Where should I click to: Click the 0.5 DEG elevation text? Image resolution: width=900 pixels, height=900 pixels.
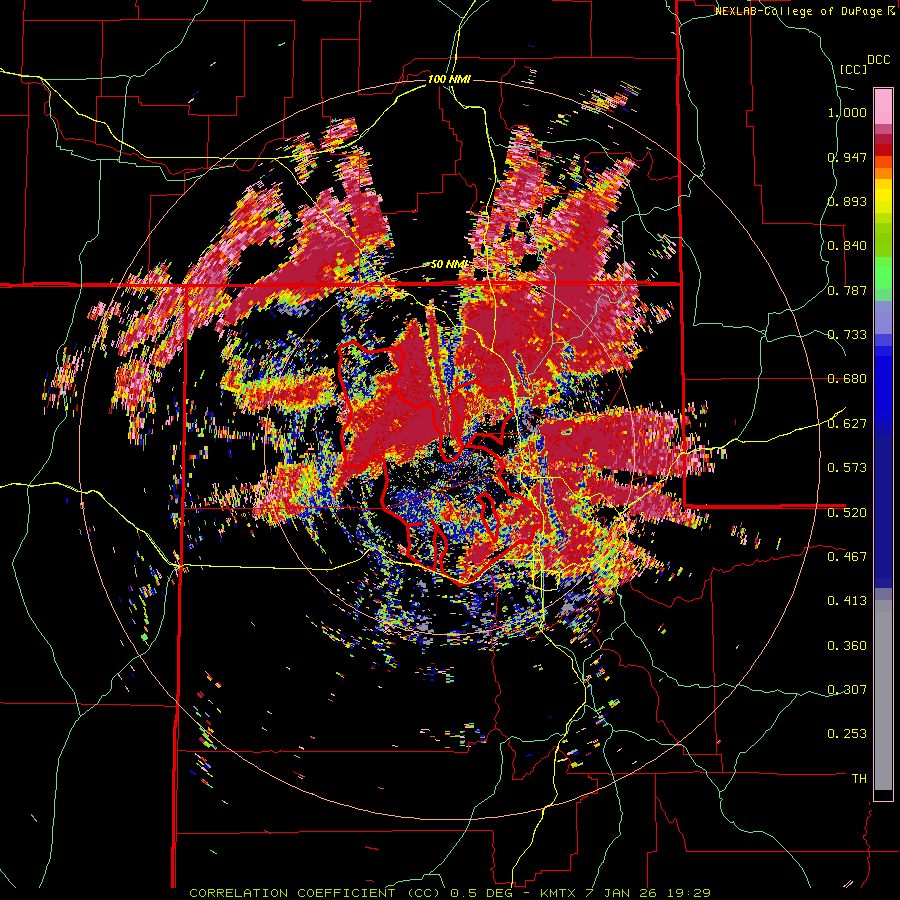coord(481,893)
